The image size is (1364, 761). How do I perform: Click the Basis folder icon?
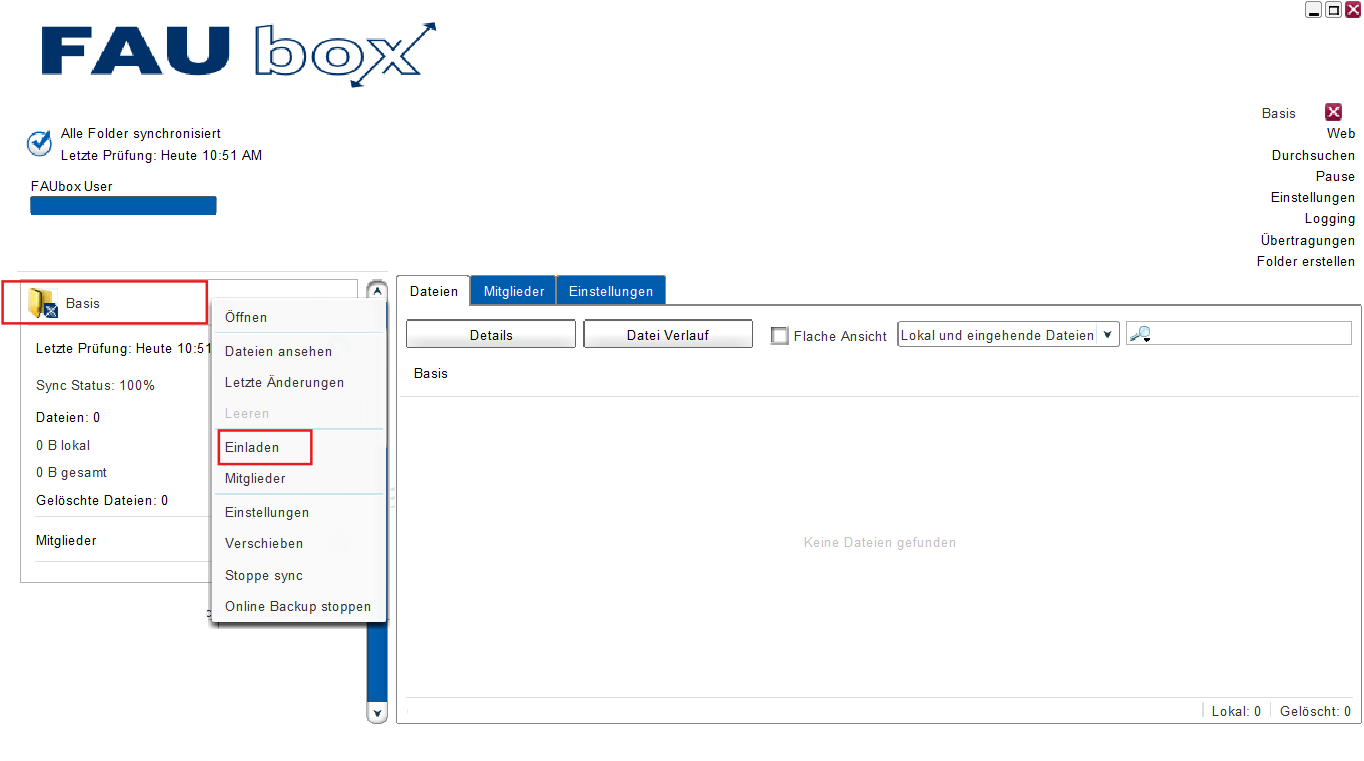tap(43, 303)
